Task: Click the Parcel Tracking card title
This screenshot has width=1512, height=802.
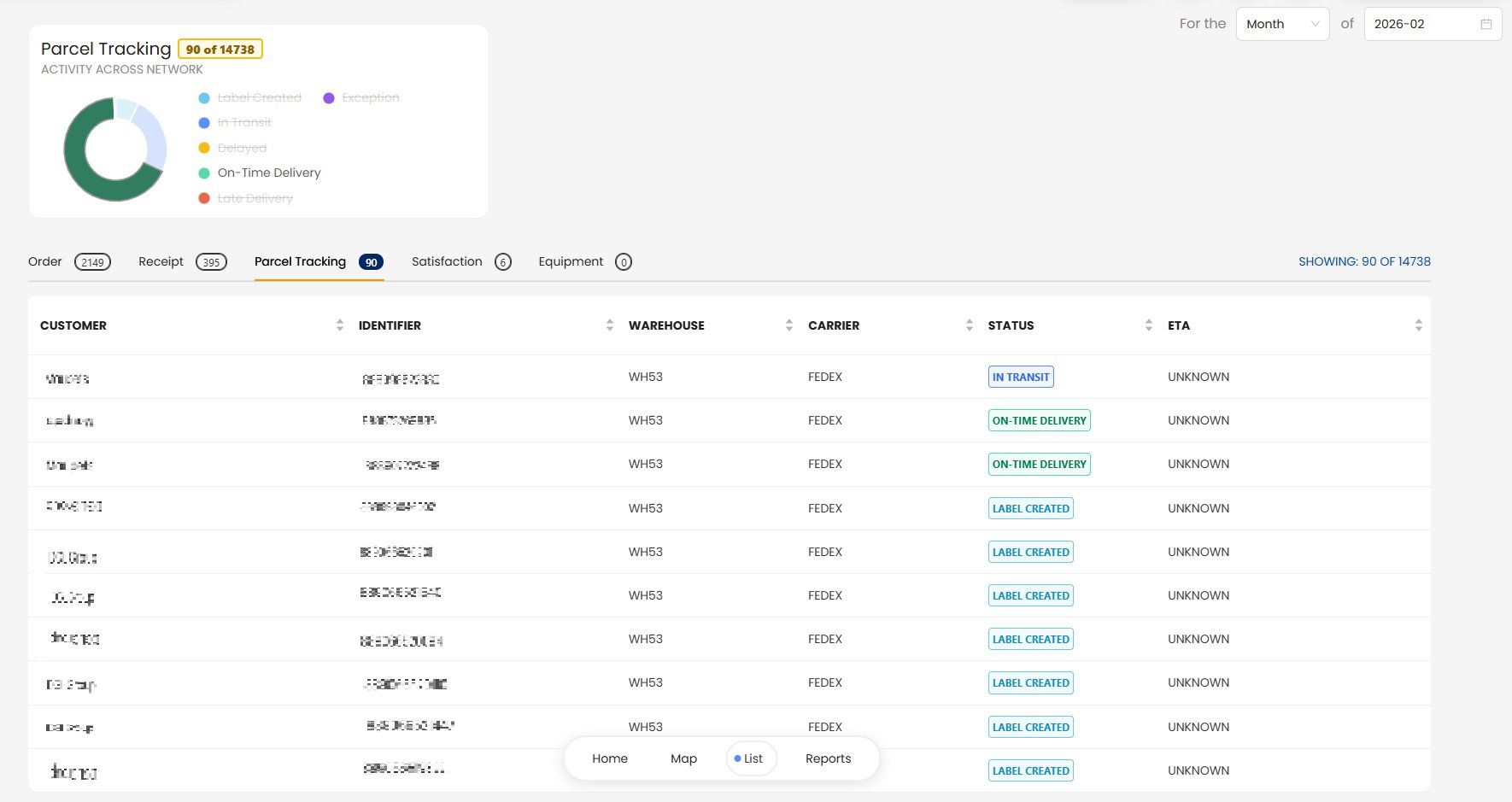Action: pyautogui.click(x=106, y=49)
